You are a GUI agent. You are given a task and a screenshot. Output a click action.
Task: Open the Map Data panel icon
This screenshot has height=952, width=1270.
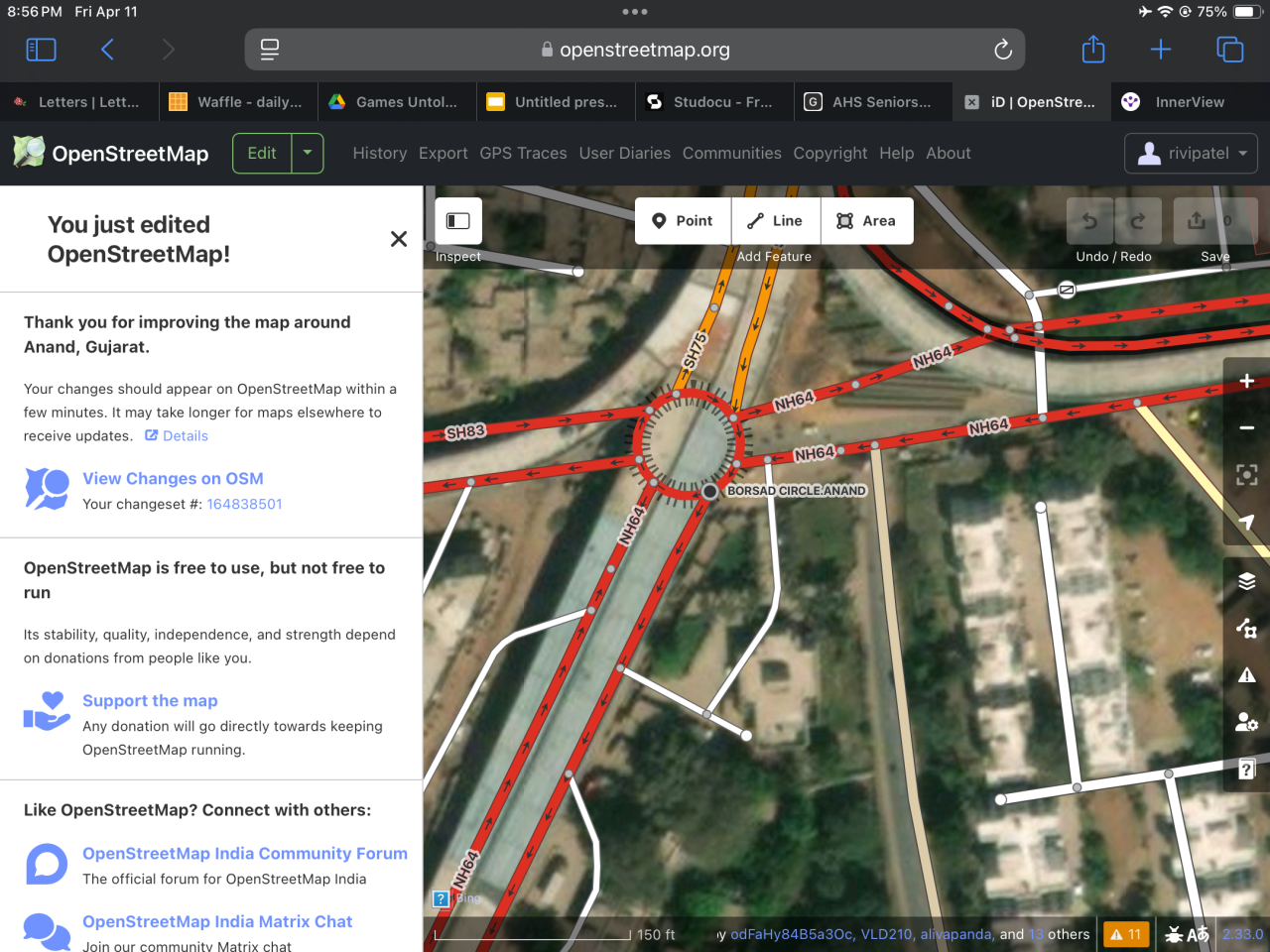click(x=1247, y=628)
